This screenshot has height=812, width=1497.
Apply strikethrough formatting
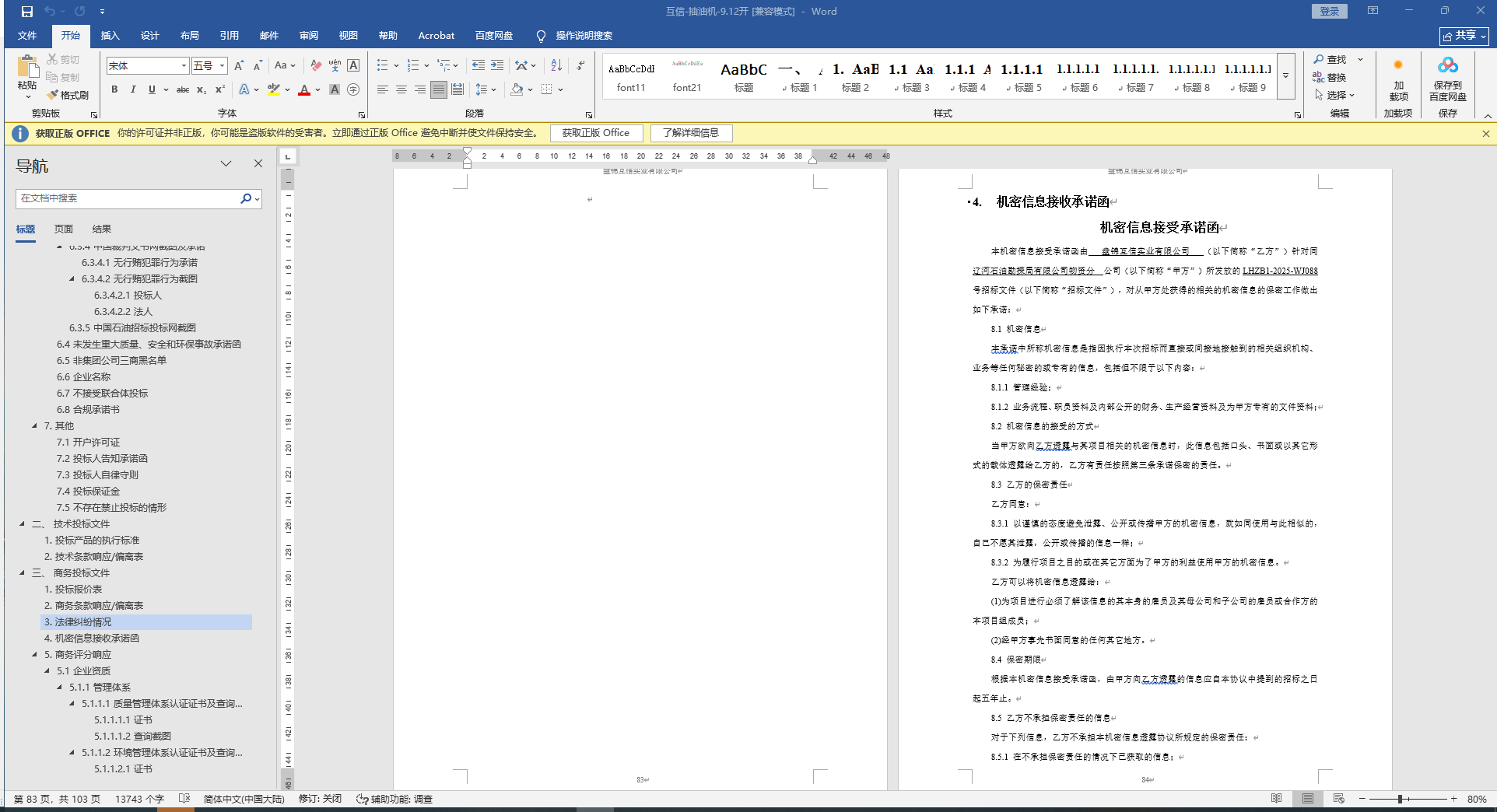tap(183, 89)
